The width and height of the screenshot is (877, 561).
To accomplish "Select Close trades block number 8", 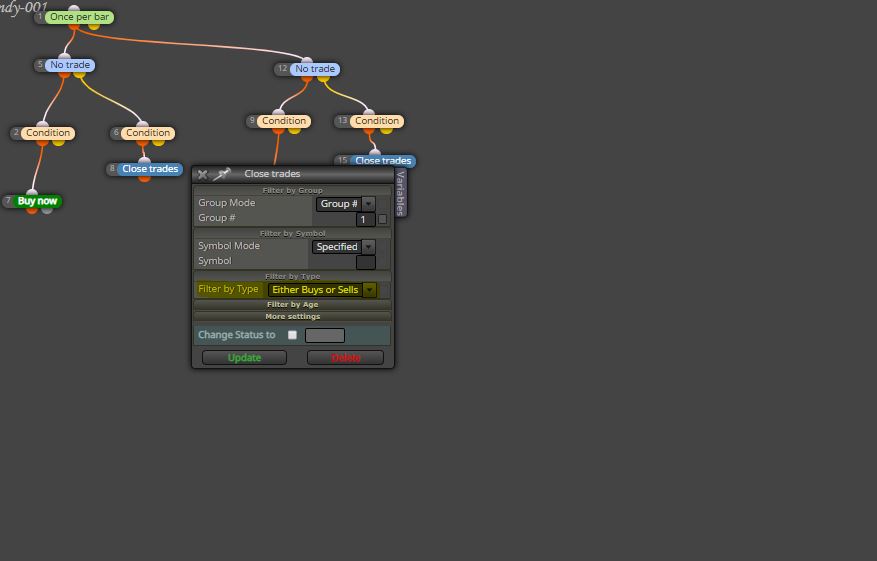I will click(150, 169).
